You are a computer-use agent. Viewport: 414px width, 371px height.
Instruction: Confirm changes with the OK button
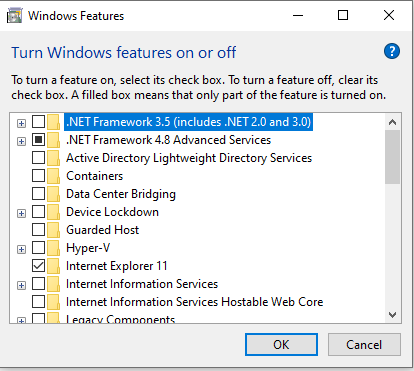pyautogui.click(x=281, y=345)
